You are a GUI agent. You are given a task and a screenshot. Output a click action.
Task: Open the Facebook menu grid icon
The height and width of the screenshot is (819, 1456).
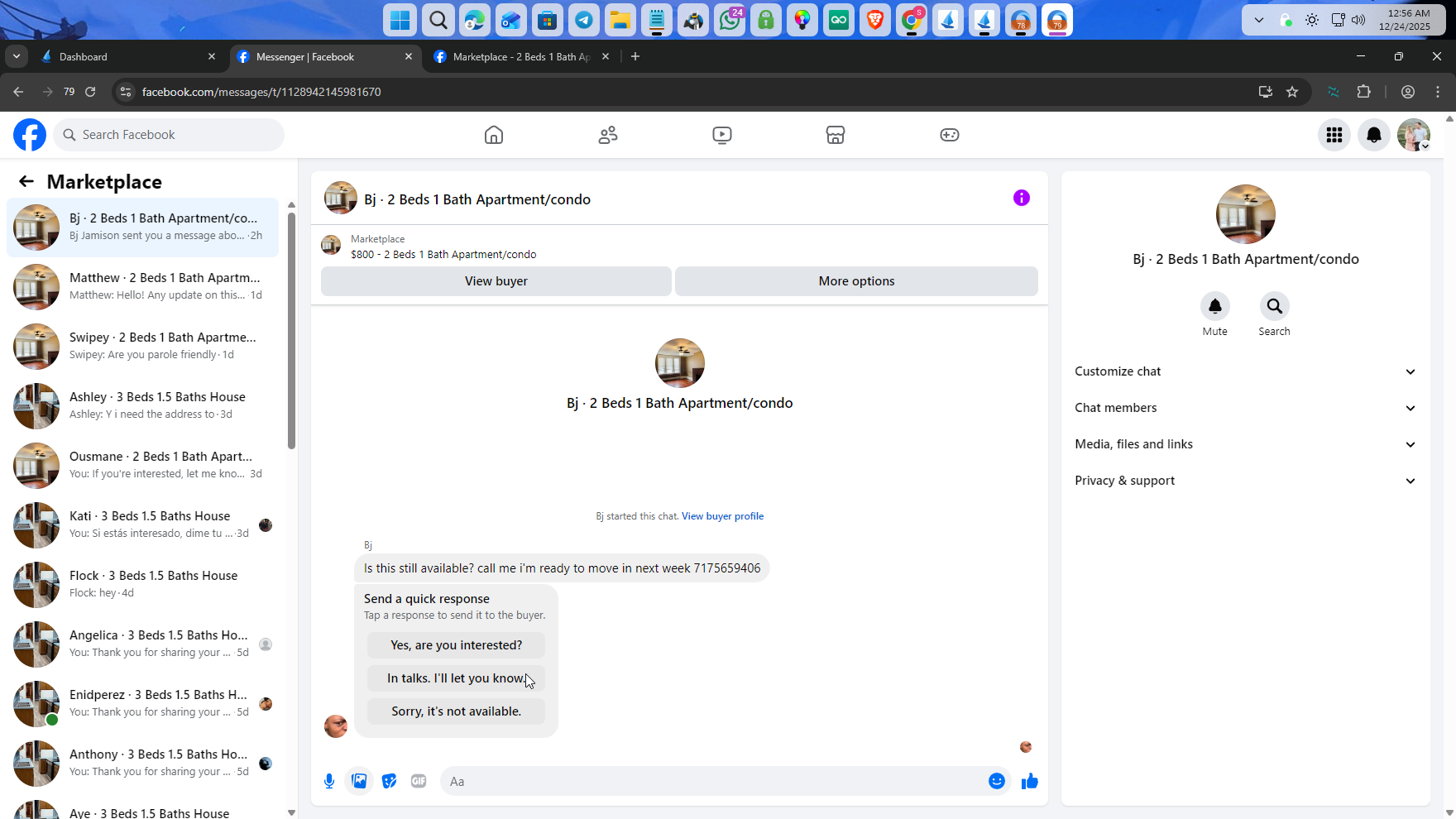pyautogui.click(x=1334, y=135)
